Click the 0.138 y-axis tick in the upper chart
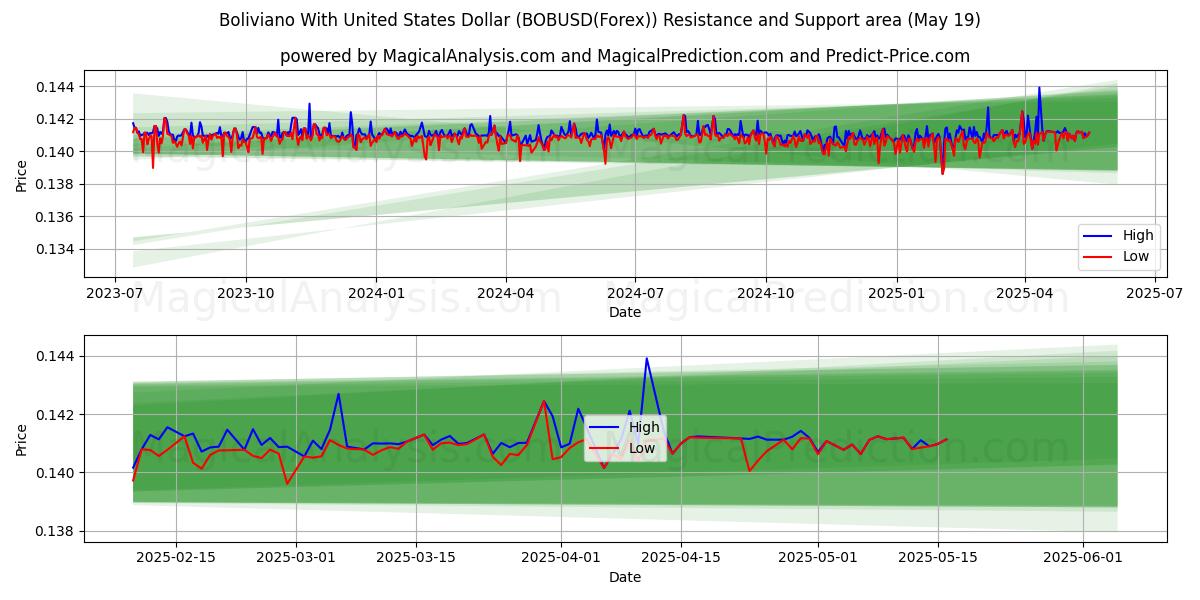This screenshot has width=1200, height=600. [56, 185]
